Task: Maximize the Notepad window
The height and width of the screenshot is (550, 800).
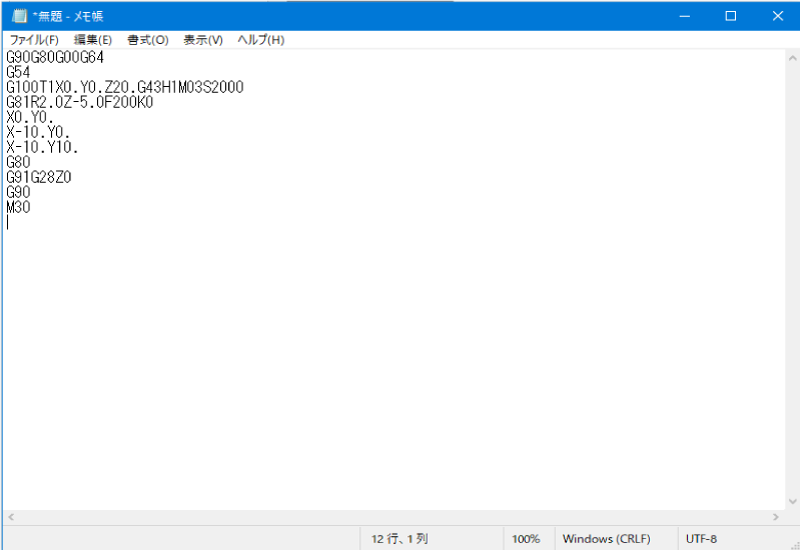Action: 731,16
